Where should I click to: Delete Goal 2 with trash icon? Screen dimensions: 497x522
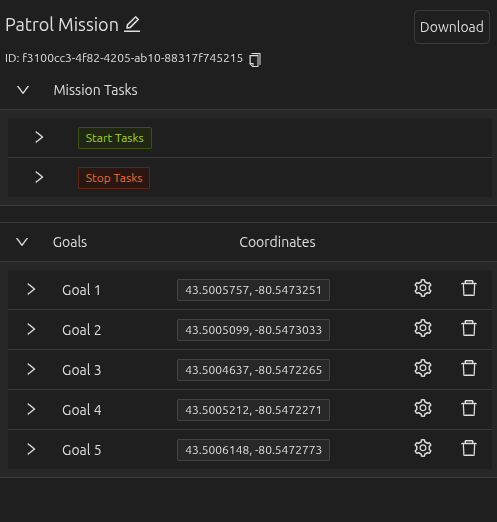point(469,328)
